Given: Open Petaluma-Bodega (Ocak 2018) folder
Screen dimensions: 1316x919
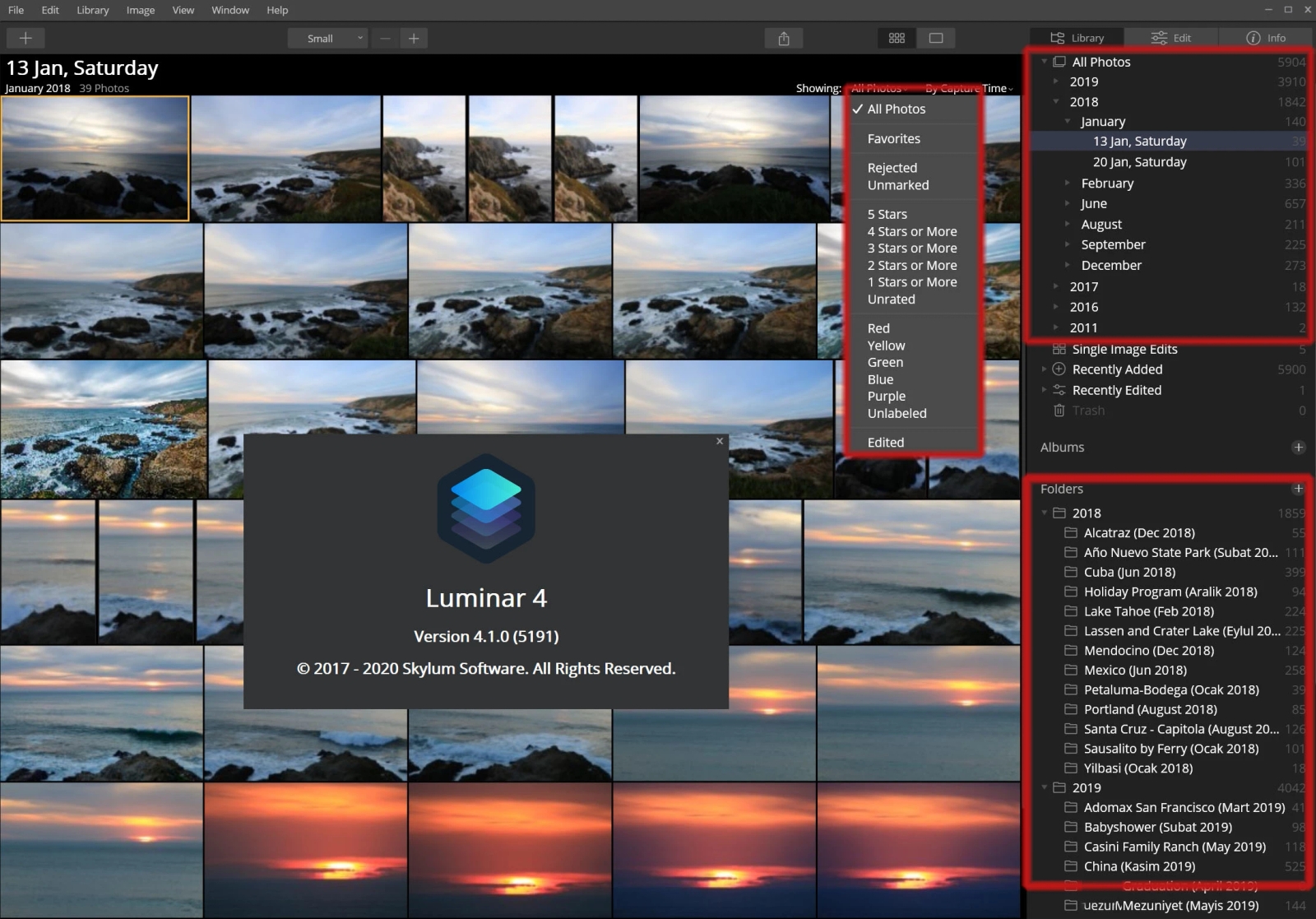Looking at the screenshot, I should pos(1170,689).
